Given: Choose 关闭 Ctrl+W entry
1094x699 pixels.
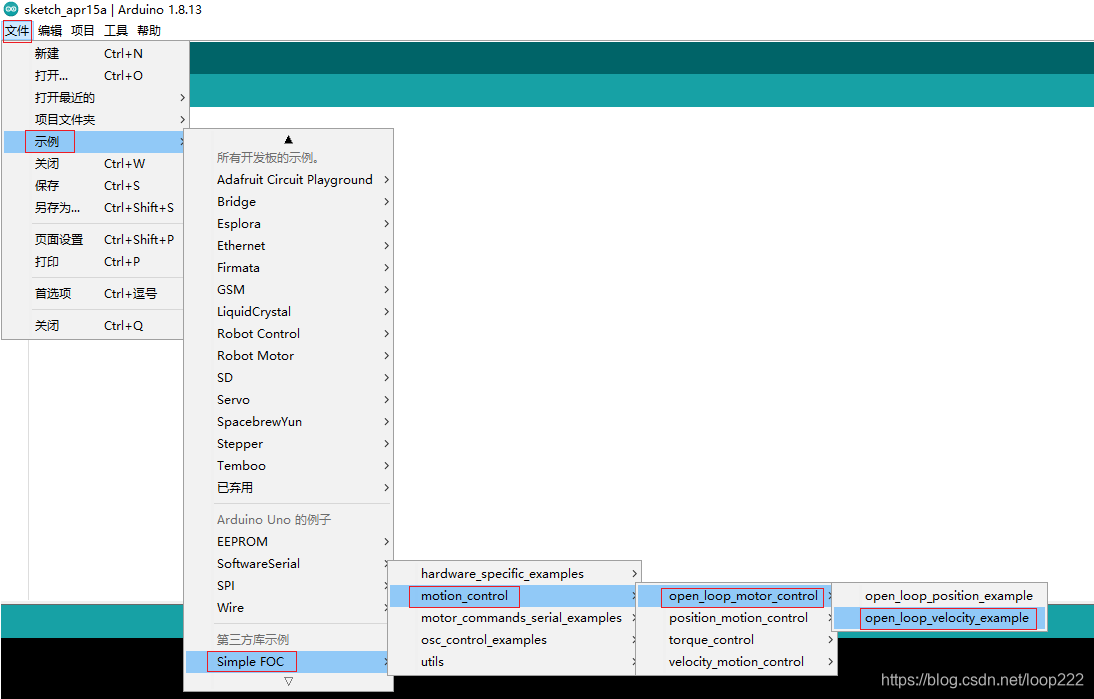Looking at the screenshot, I should click(95, 163).
